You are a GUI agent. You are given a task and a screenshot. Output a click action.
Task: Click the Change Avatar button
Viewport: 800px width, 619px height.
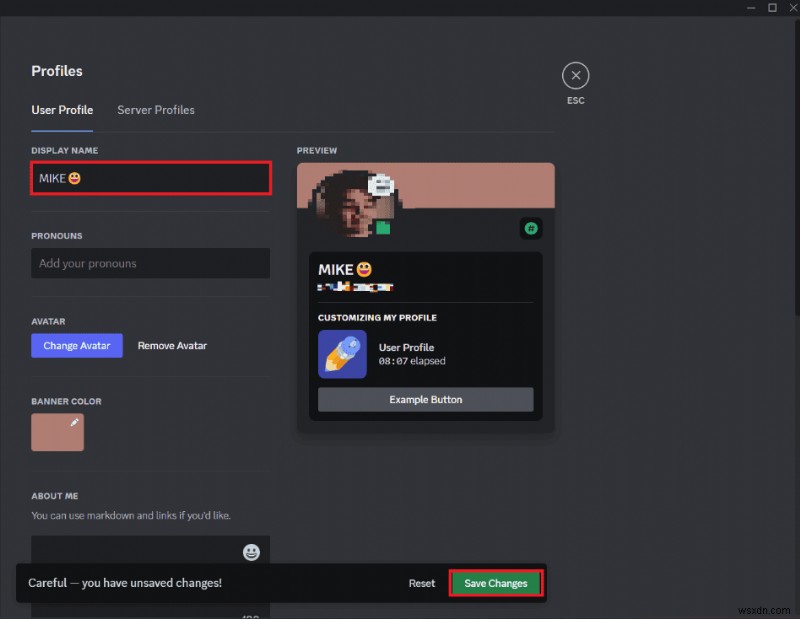pyautogui.click(x=77, y=345)
